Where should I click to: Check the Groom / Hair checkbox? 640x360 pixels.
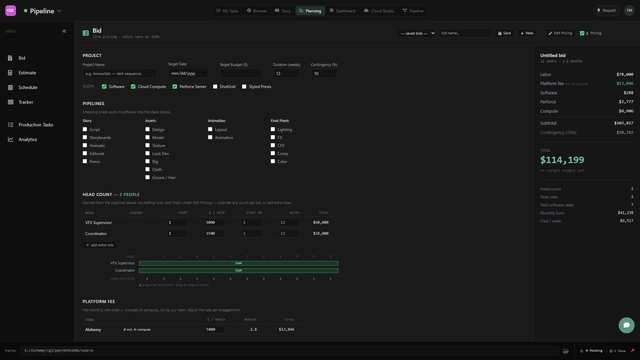click(x=147, y=177)
